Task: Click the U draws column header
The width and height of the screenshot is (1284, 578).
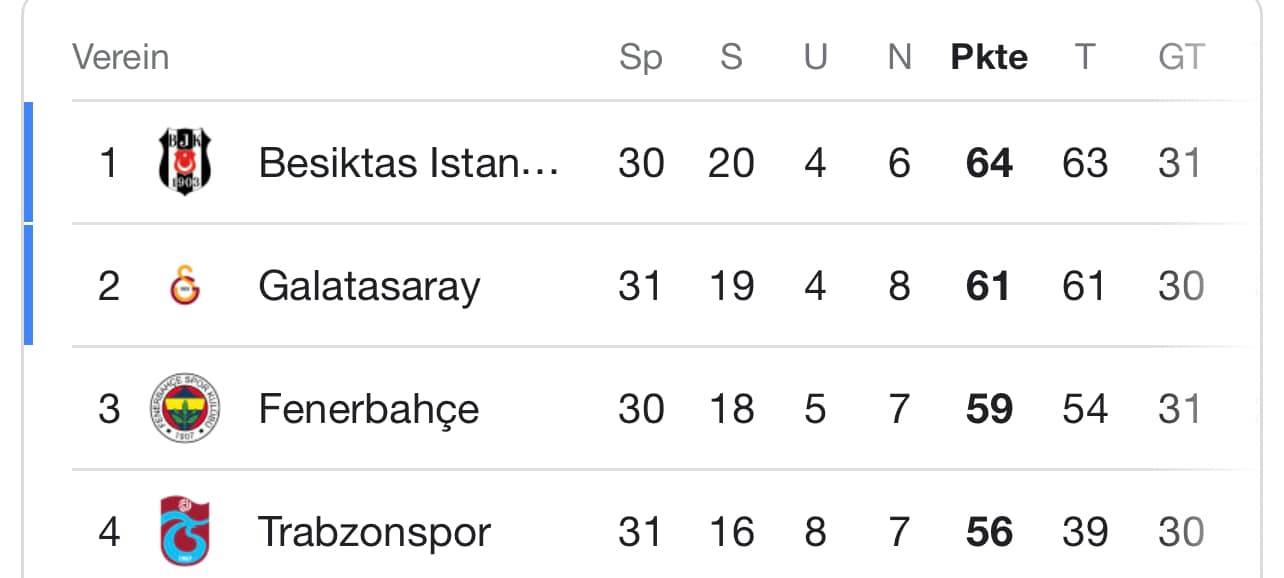Action: [x=816, y=57]
